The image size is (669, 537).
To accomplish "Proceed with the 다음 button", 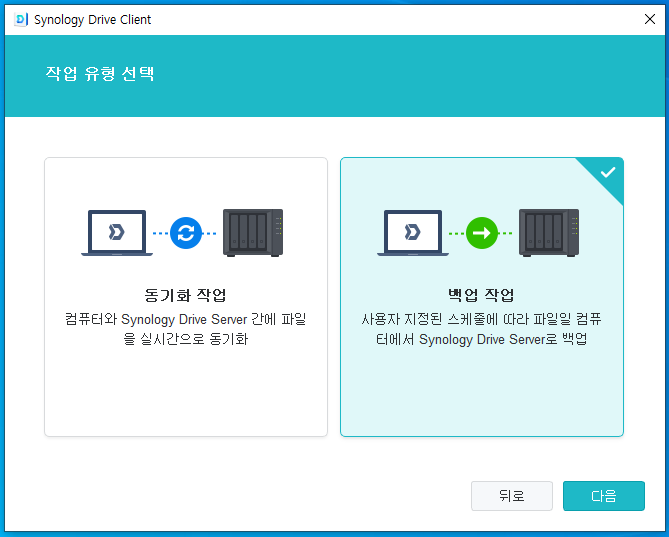I will (x=604, y=496).
